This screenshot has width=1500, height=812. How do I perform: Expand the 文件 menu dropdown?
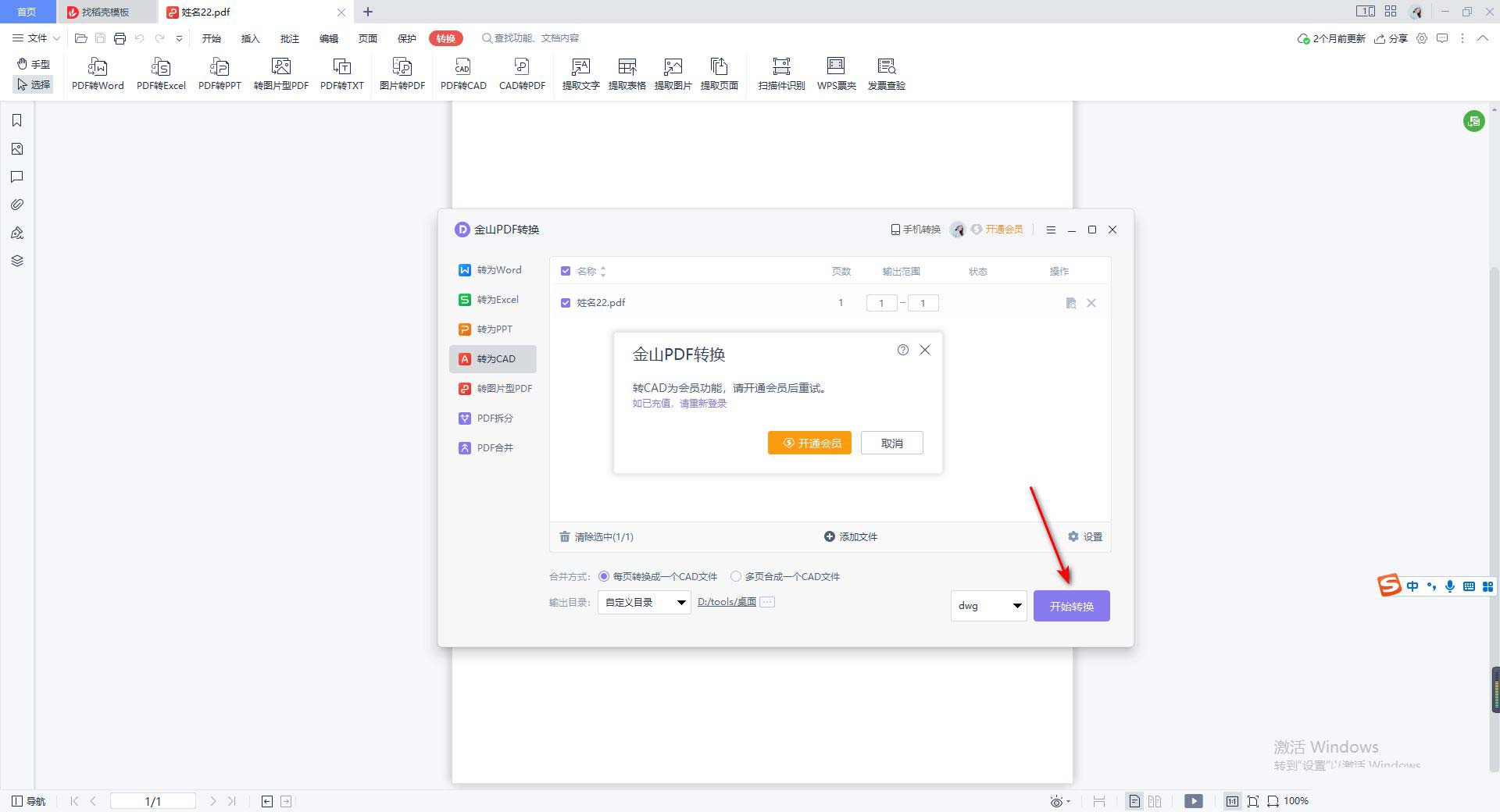coord(36,38)
